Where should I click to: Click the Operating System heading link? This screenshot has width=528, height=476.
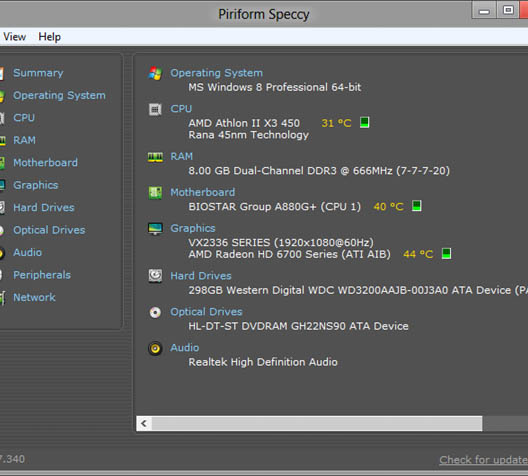(217, 73)
